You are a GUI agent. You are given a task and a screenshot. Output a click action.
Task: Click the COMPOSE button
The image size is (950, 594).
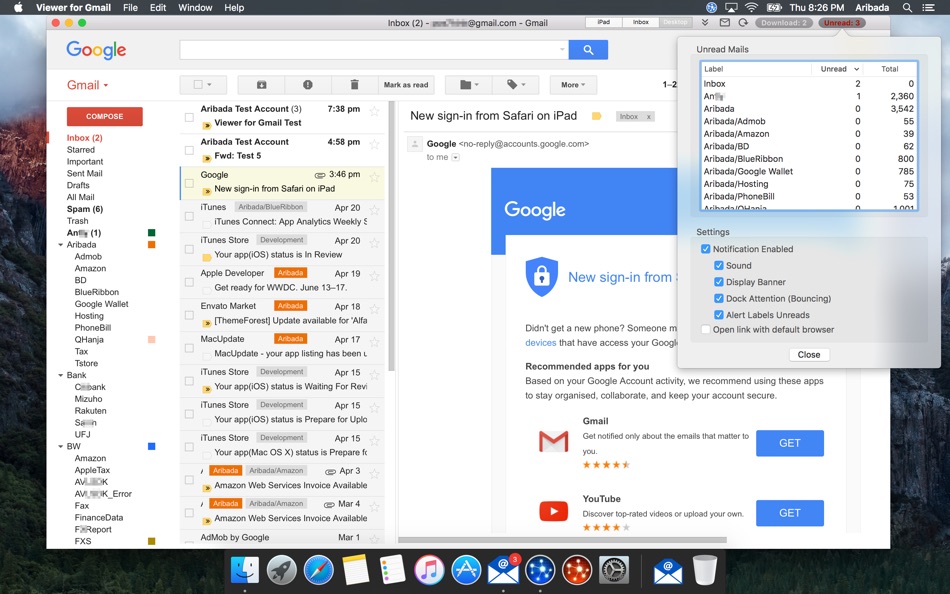pos(105,116)
